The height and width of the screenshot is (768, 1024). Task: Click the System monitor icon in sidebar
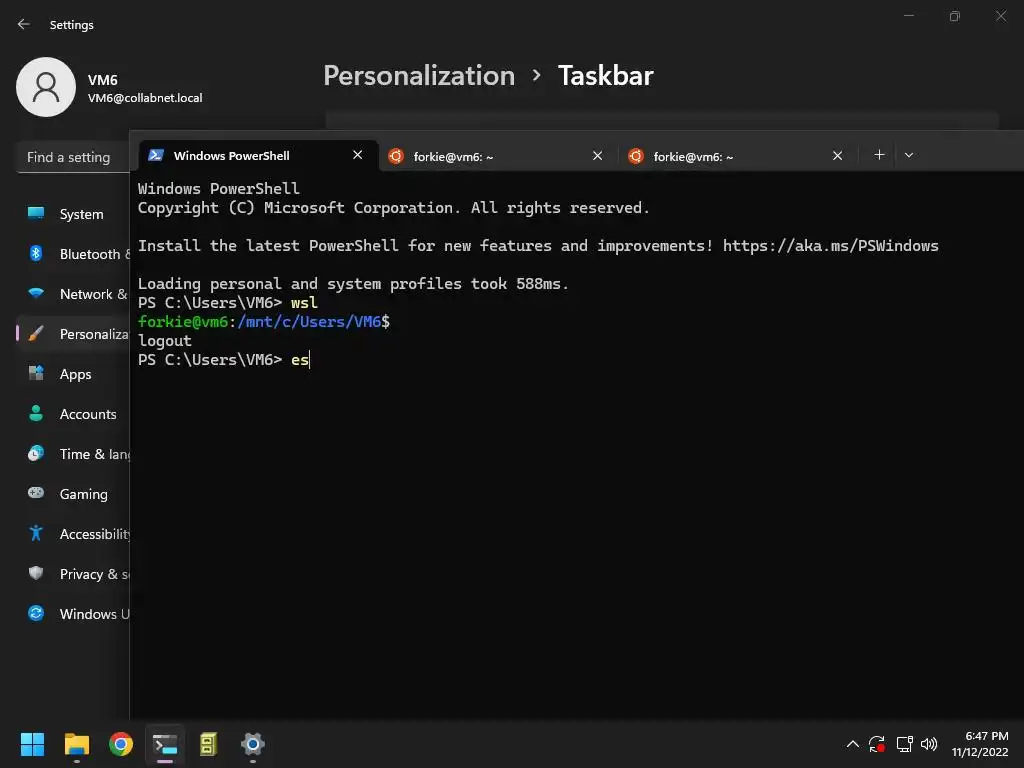click(x=36, y=213)
